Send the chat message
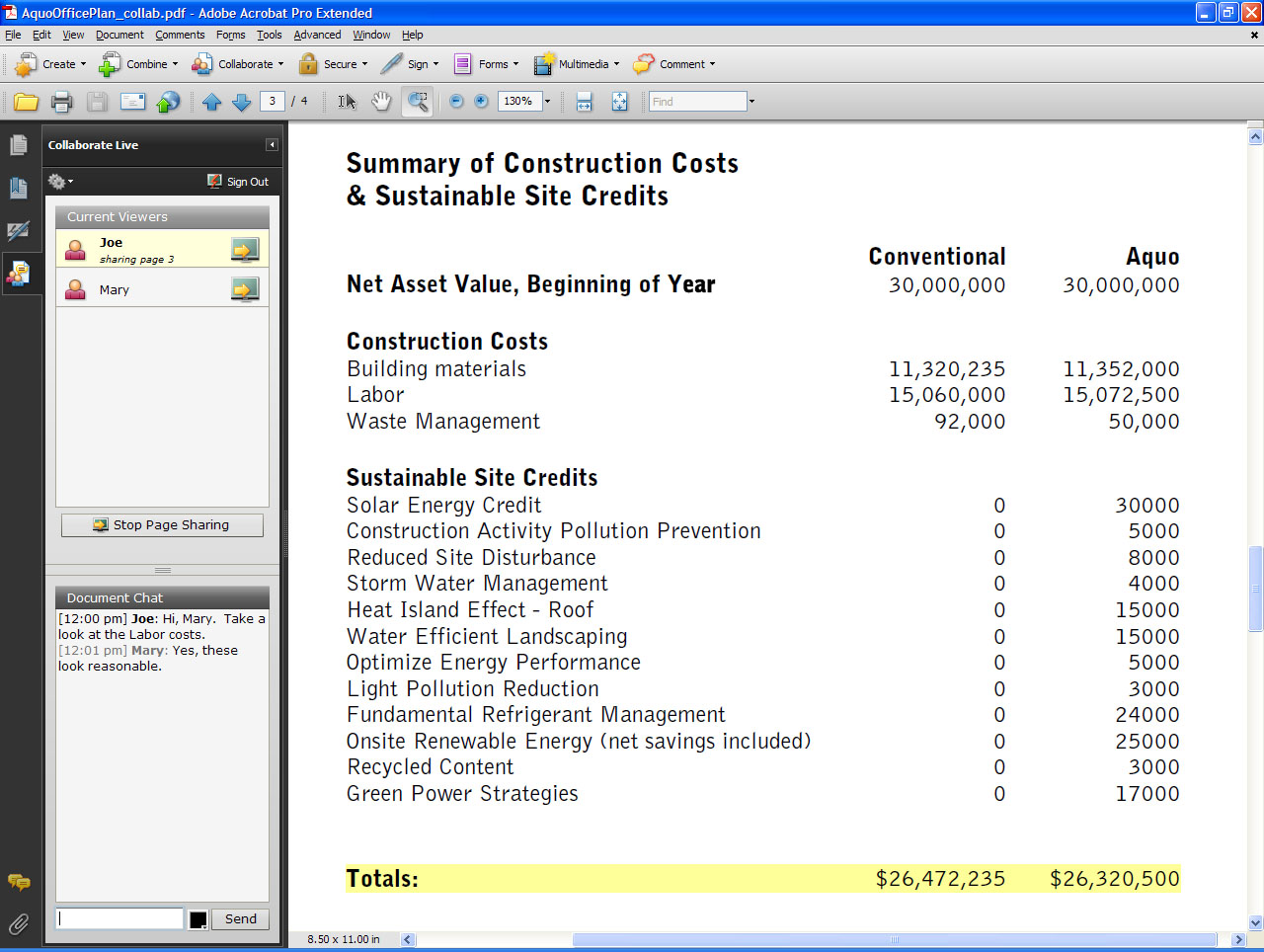Viewport: 1264px width, 952px height. pos(240,919)
